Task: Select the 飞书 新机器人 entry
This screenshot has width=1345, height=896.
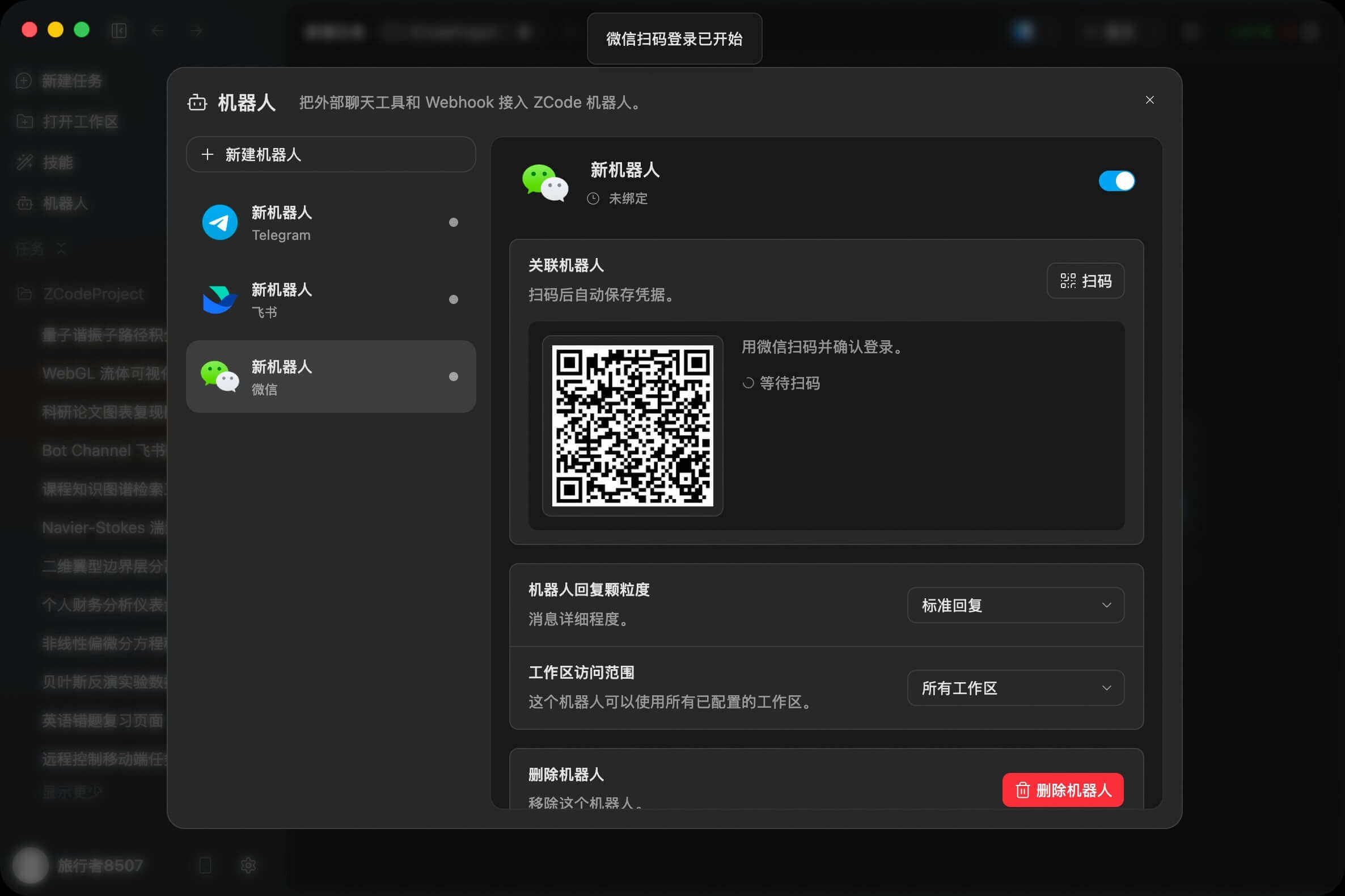Action: pyautogui.click(x=331, y=299)
